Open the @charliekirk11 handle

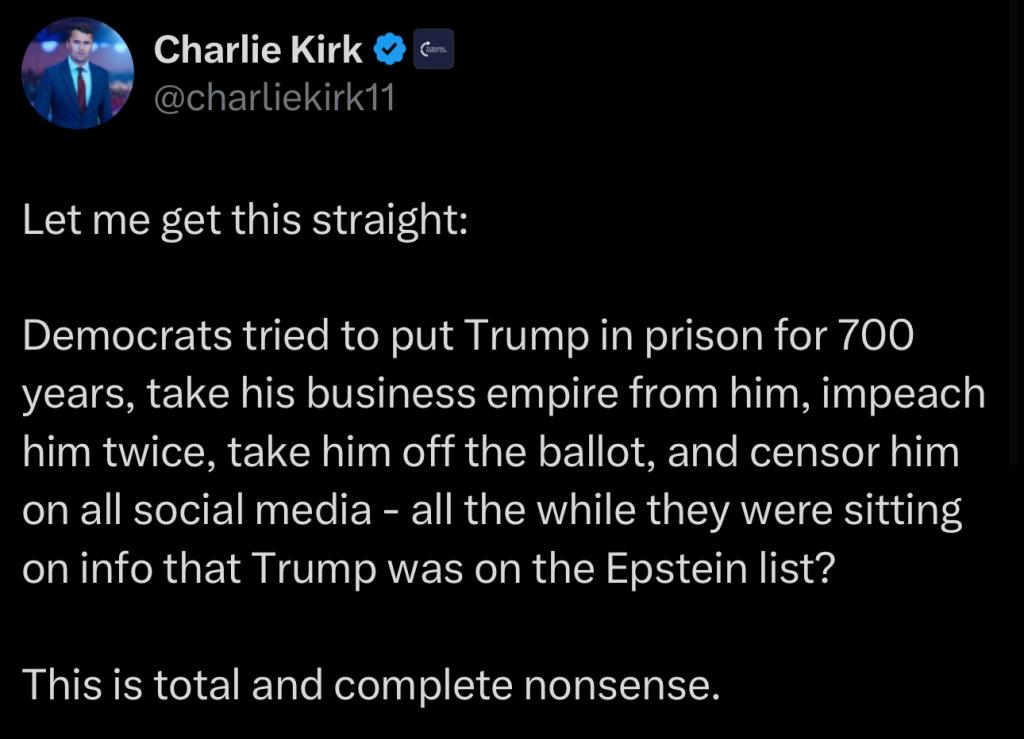click(274, 98)
